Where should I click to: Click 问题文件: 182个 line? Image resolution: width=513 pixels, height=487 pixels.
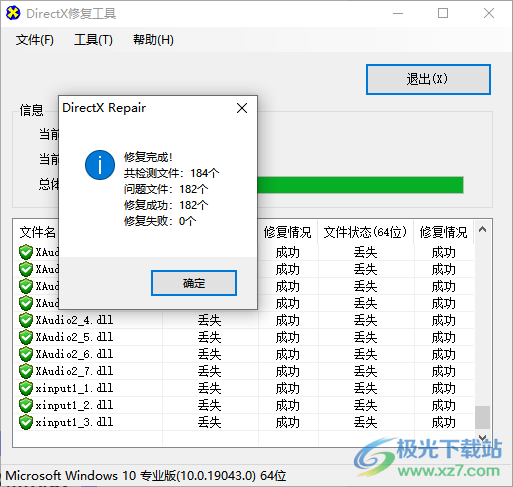click(166, 189)
